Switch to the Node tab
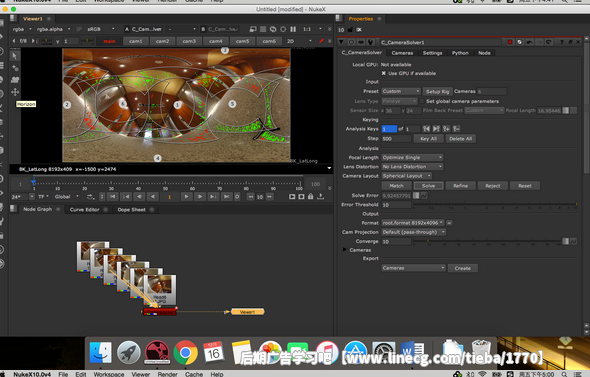 484,53
